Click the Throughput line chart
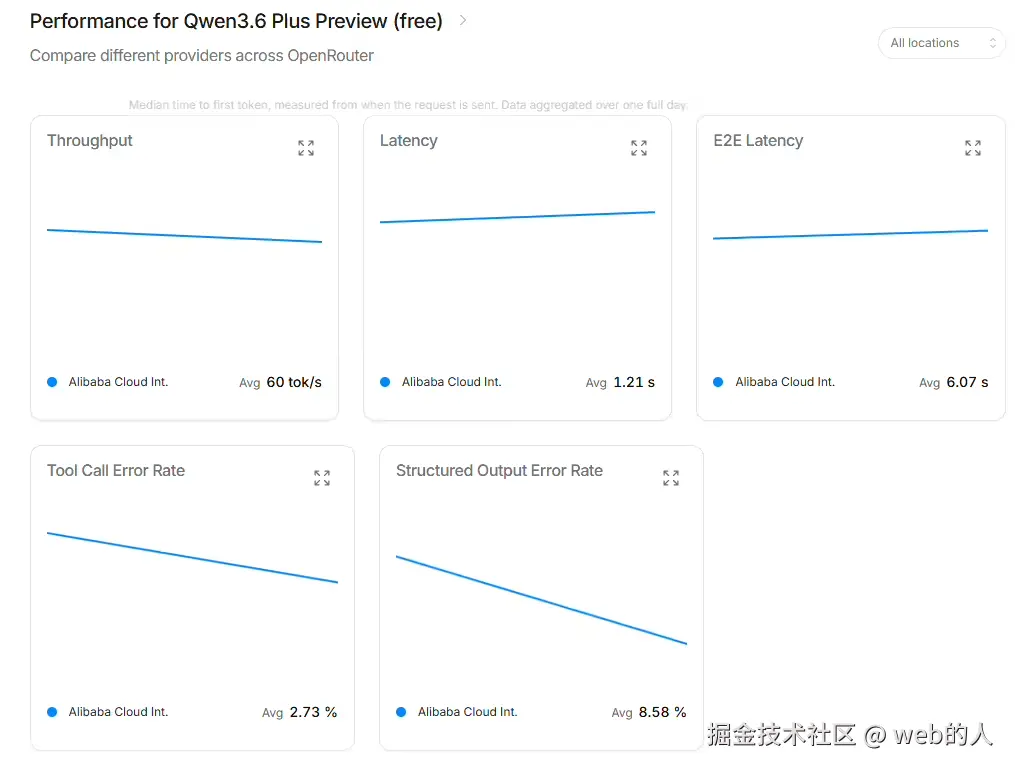Viewport: 1015px width, 770px height. click(184, 236)
